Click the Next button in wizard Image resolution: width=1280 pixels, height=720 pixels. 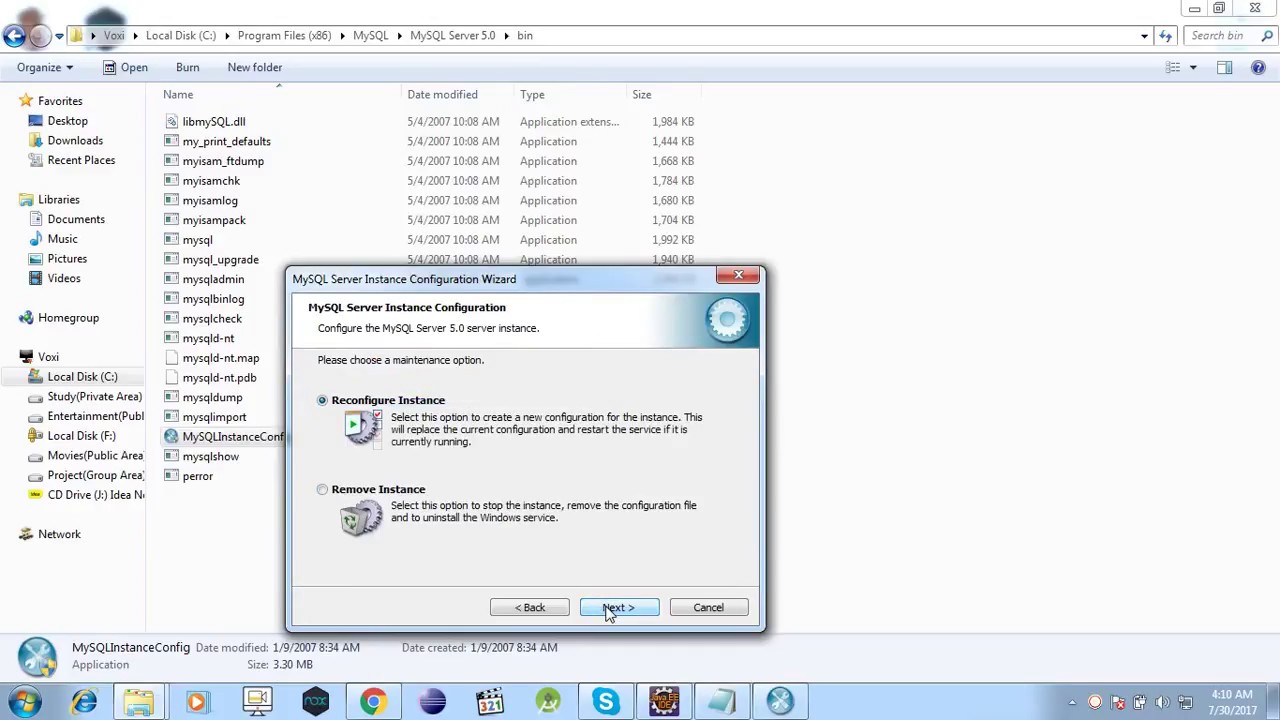(619, 607)
